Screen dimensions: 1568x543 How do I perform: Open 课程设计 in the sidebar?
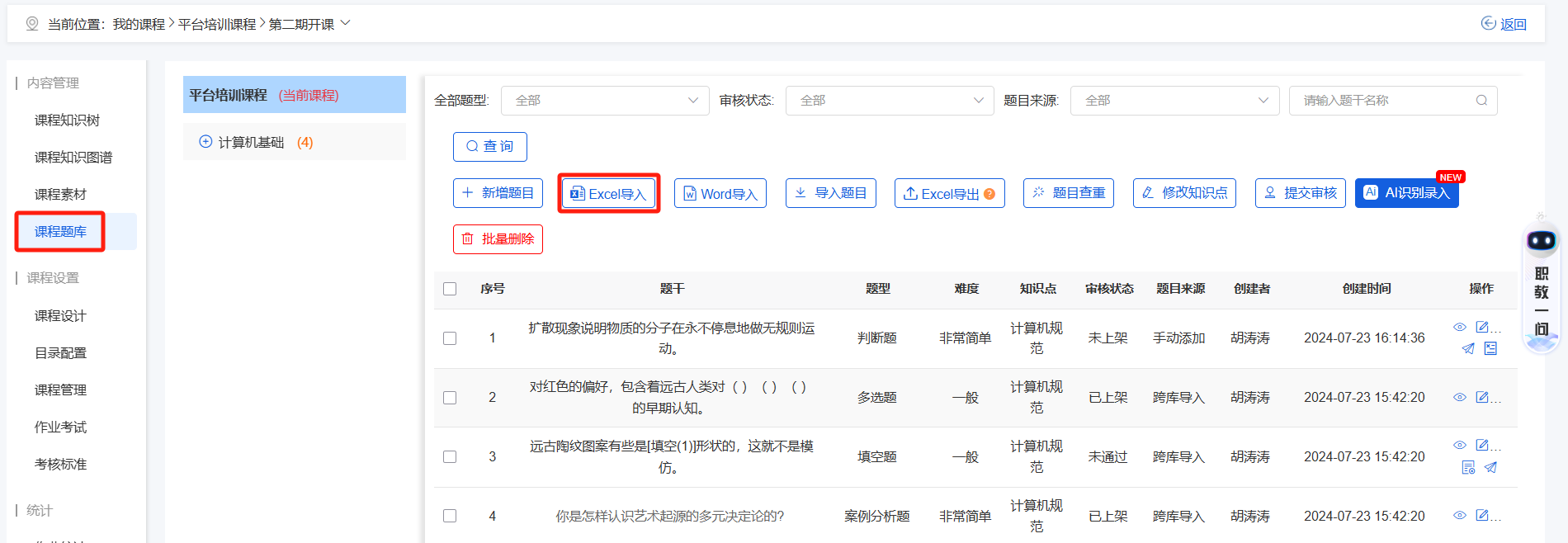click(60, 316)
